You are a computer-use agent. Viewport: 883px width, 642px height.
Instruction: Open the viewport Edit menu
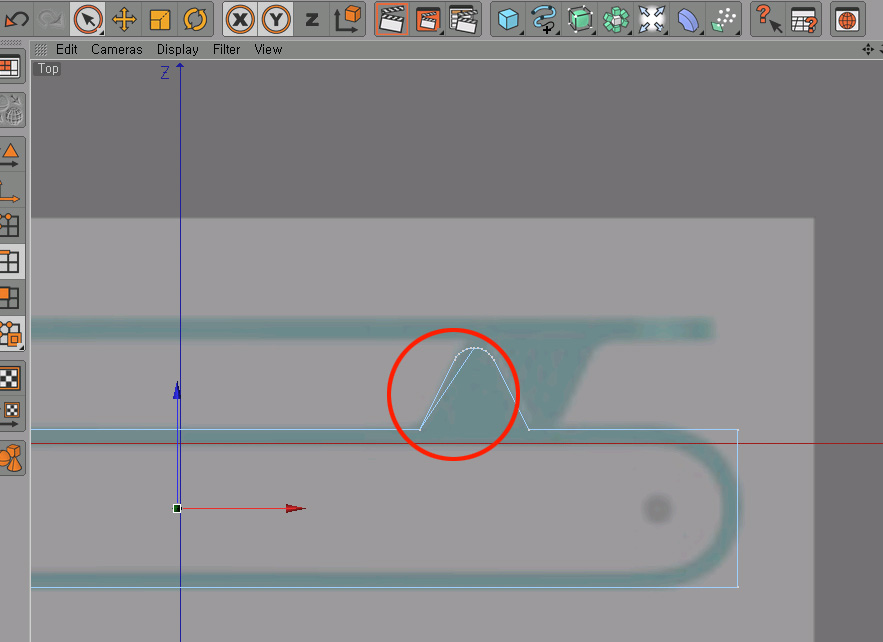(x=66, y=50)
